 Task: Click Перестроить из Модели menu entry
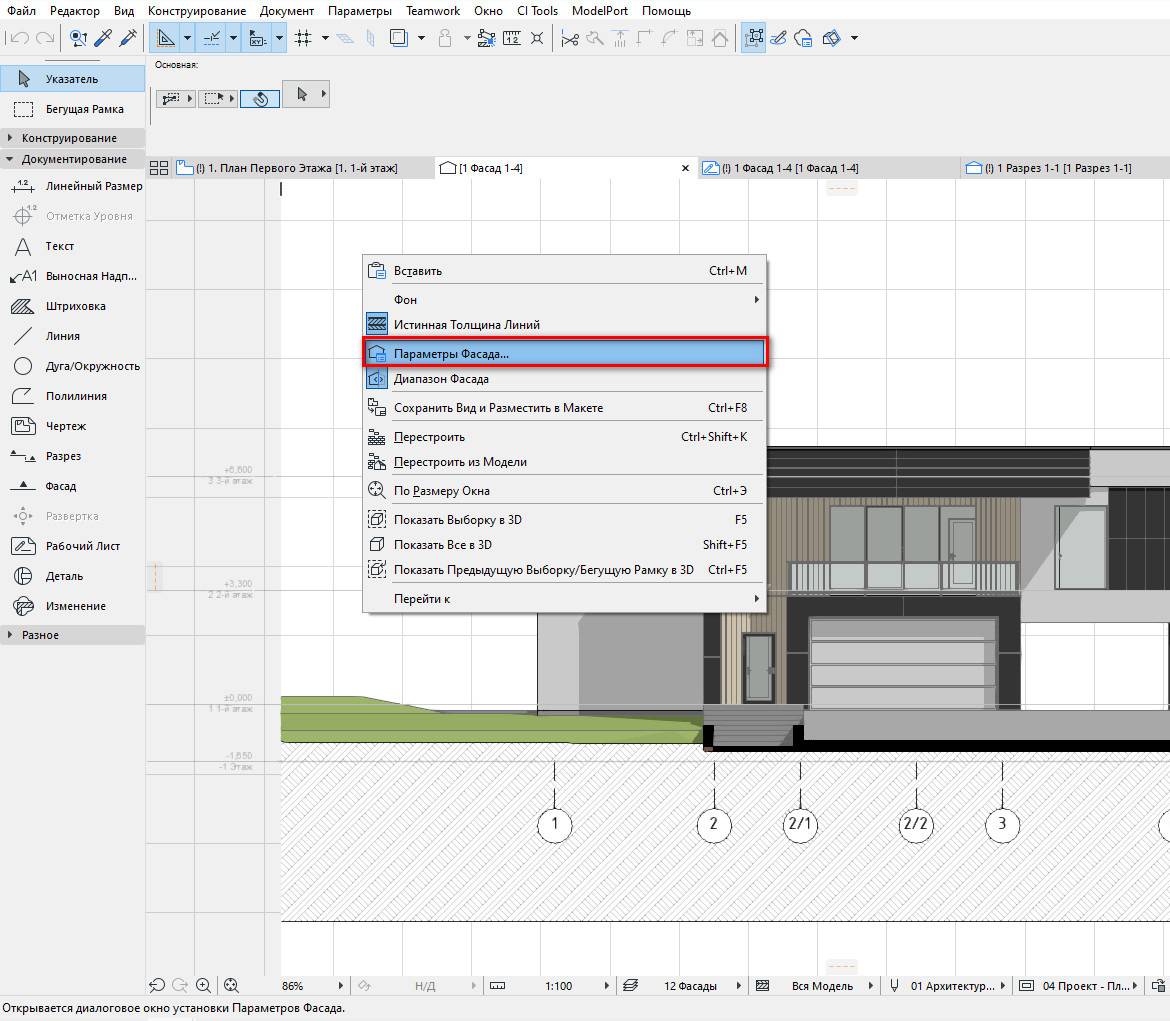point(460,462)
